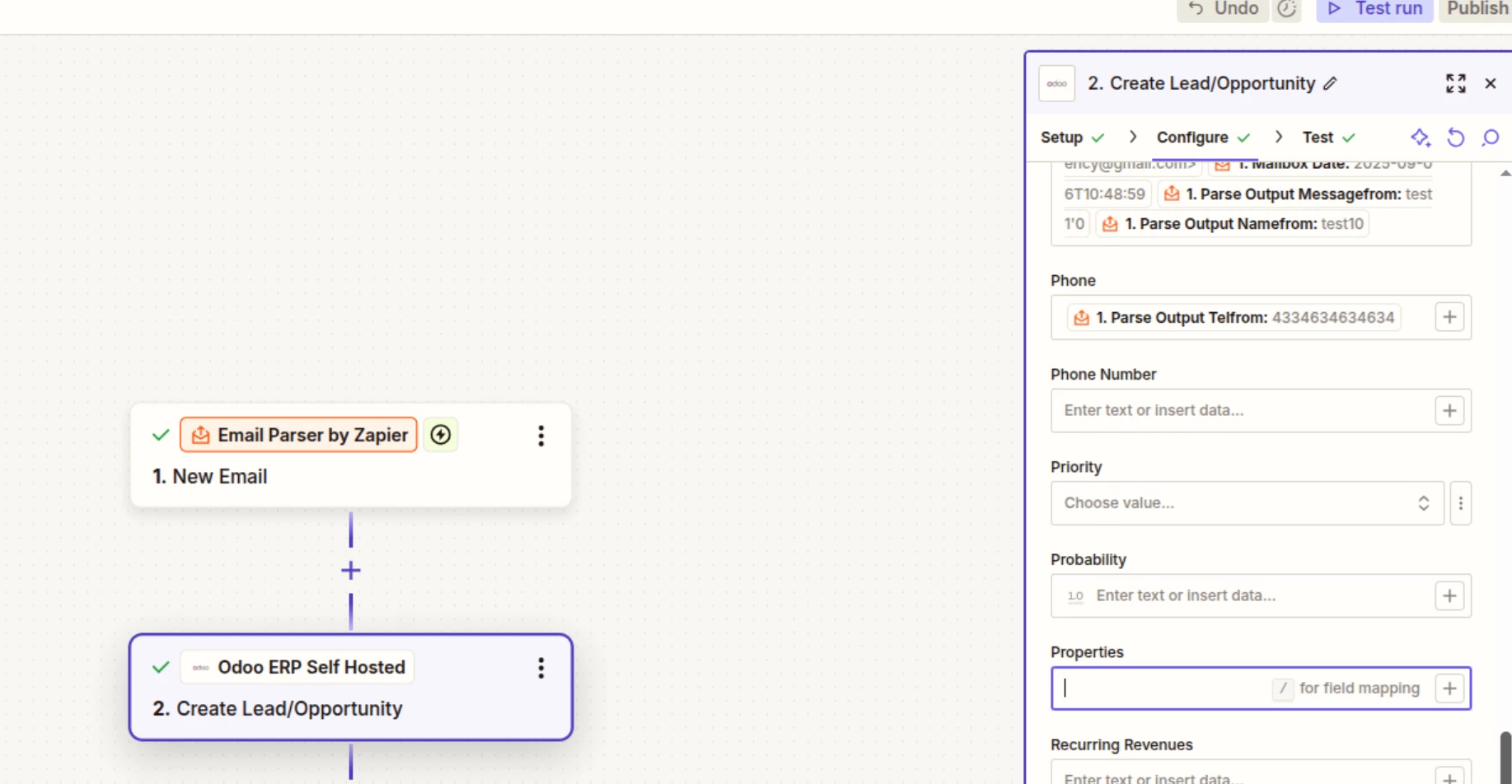Click the trigger lightning bolt icon
1512x784 pixels.
[441, 435]
